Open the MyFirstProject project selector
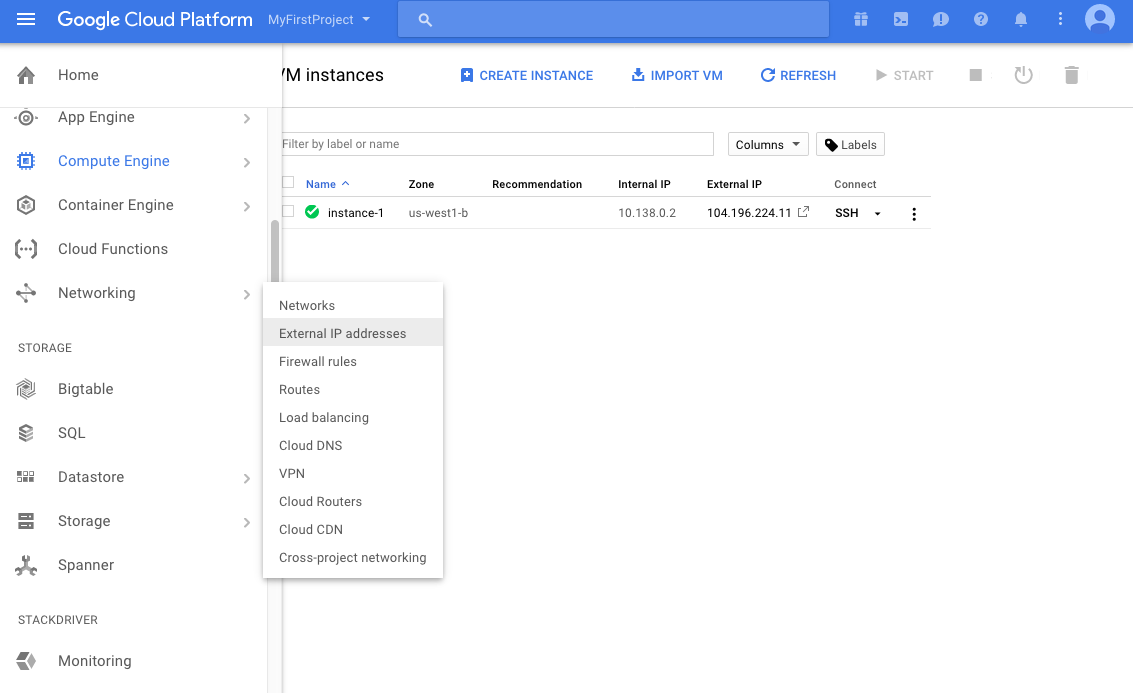Image resolution: width=1133 pixels, height=693 pixels. click(x=319, y=20)
